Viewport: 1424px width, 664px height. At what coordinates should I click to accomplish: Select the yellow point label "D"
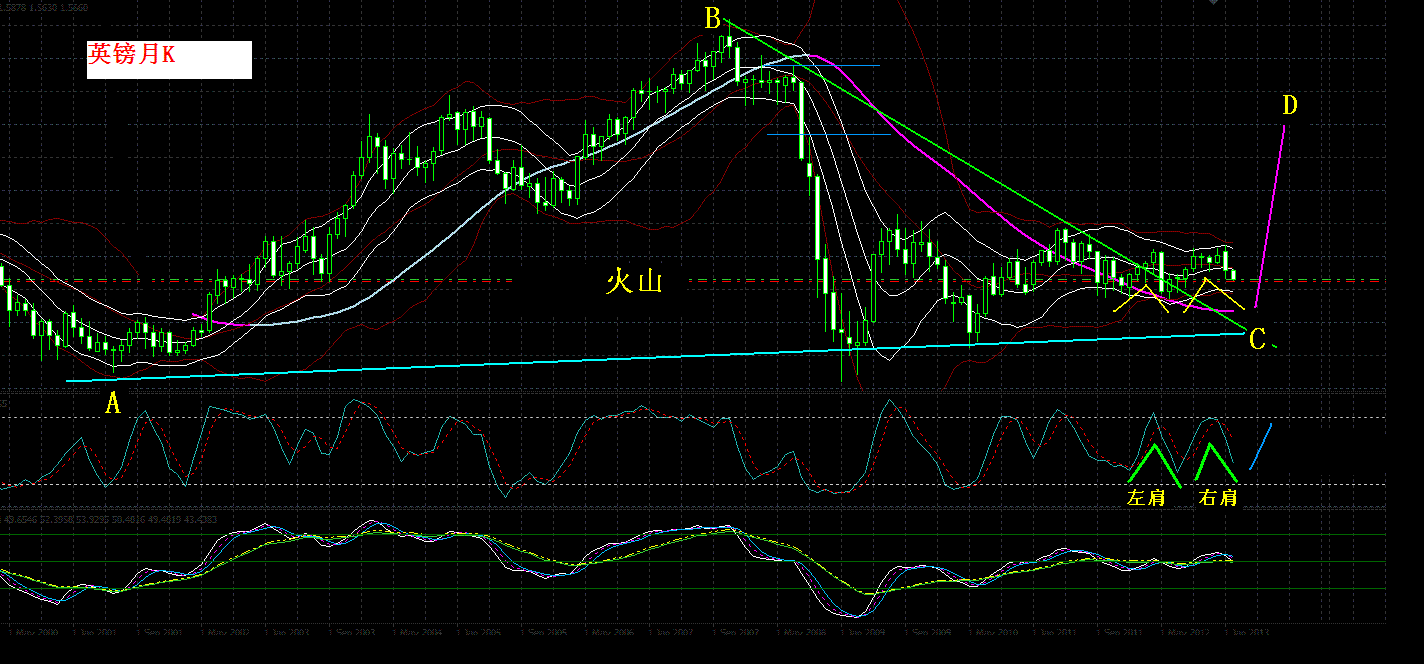(x=1290, y=105)
